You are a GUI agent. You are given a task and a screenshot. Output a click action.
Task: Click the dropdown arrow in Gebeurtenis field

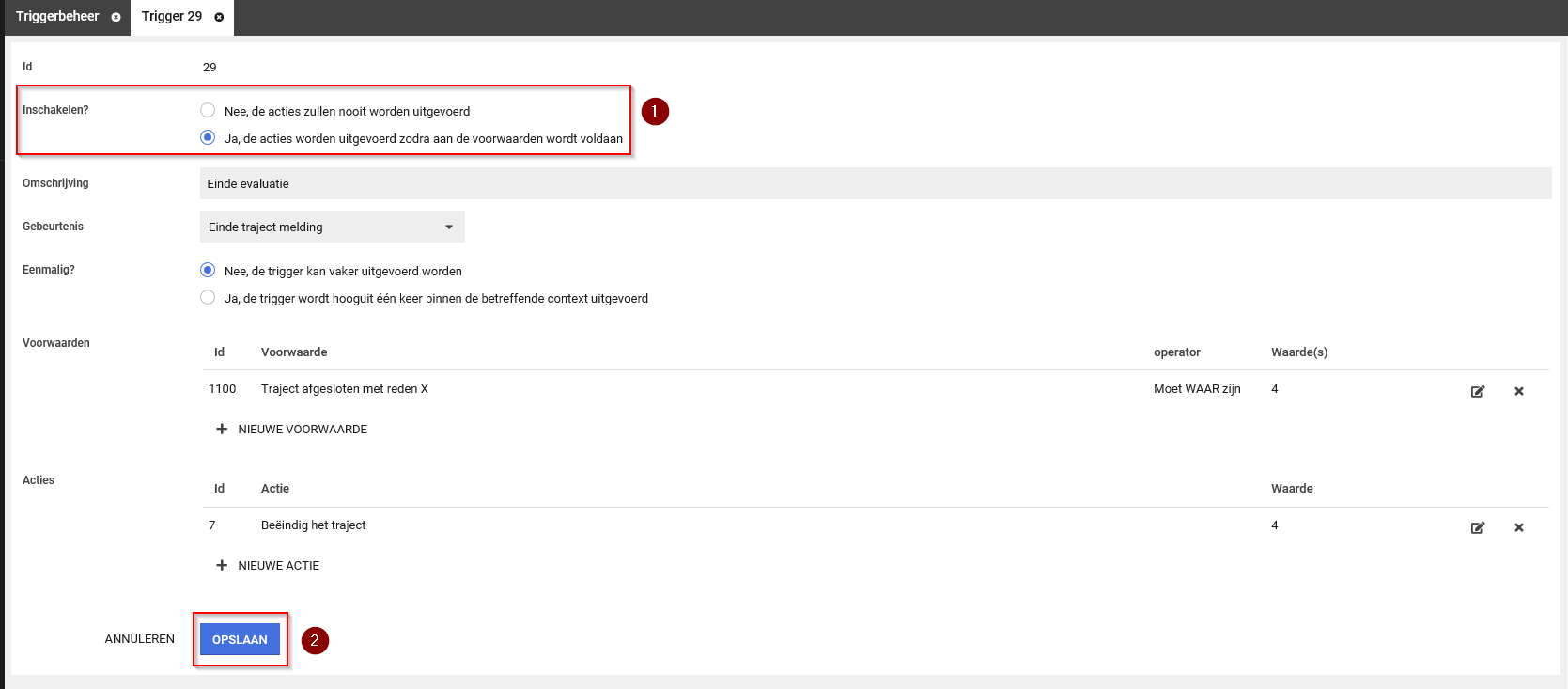tap(448, 227)
